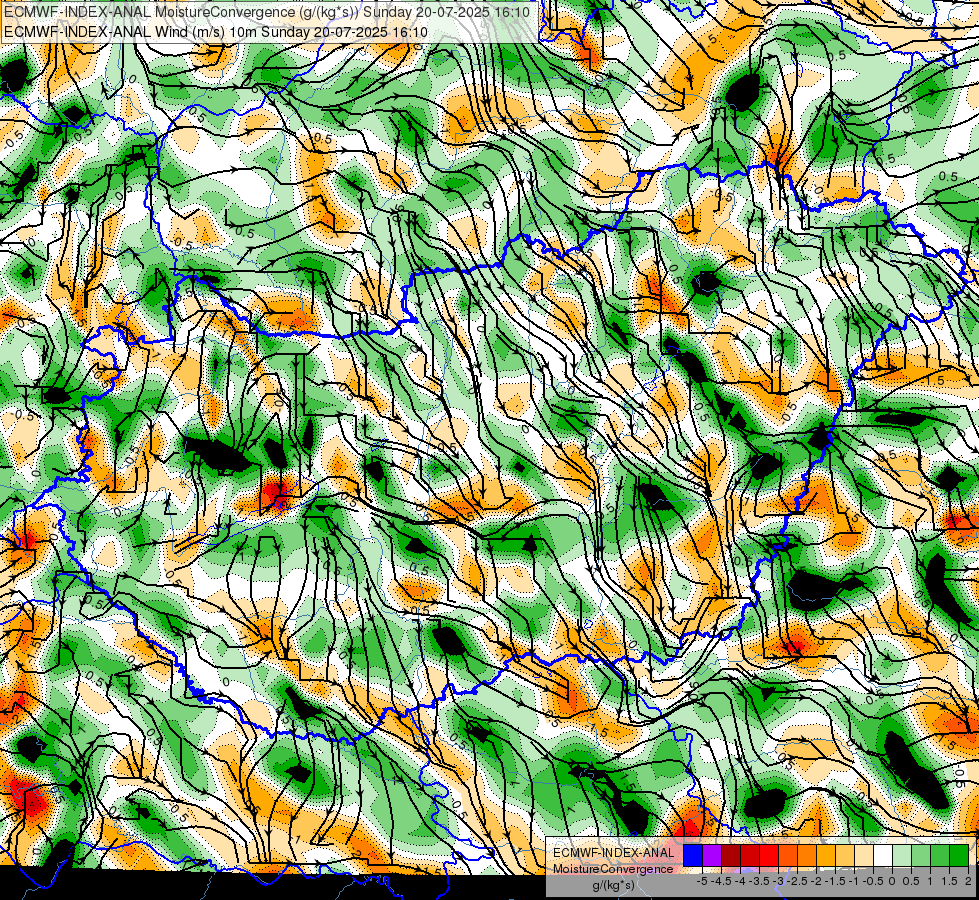
Task: Click the legend scale value 1
Action: (930, 881)
